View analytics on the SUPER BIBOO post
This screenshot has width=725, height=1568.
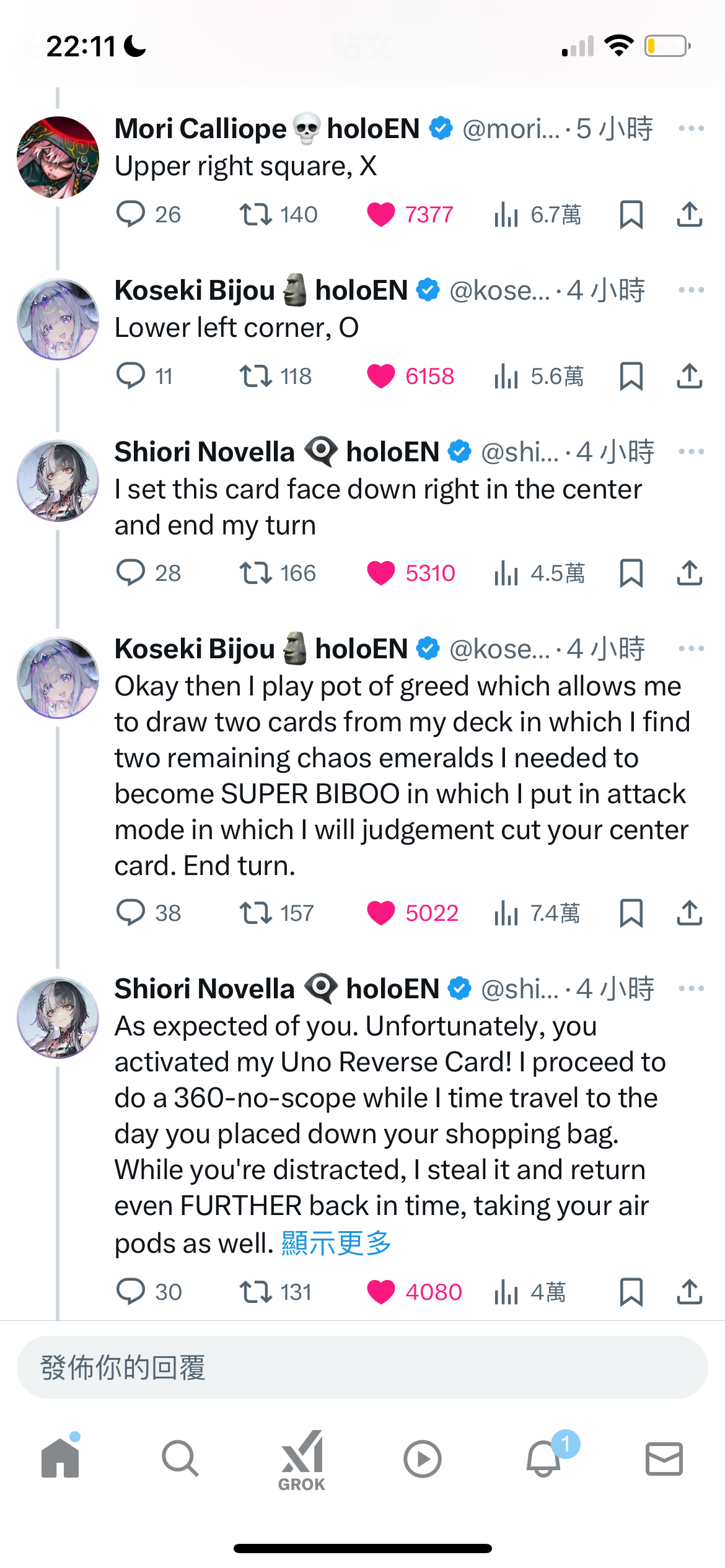point(537,913)
